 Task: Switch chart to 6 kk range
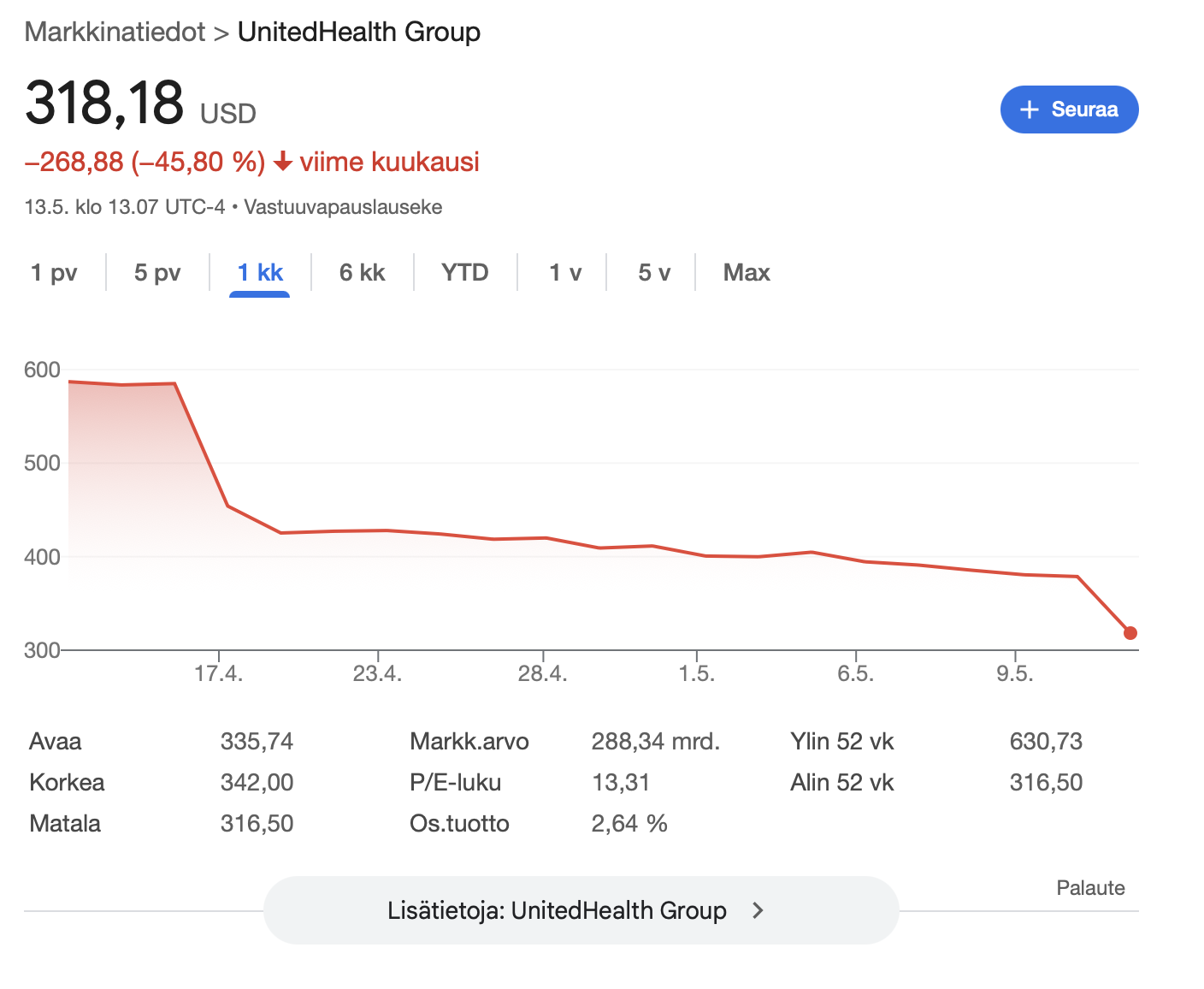363,272
